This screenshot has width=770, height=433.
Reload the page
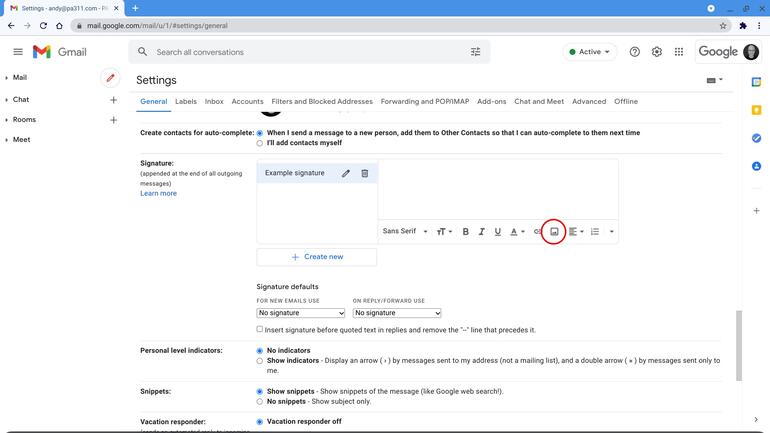coord(43,26)
